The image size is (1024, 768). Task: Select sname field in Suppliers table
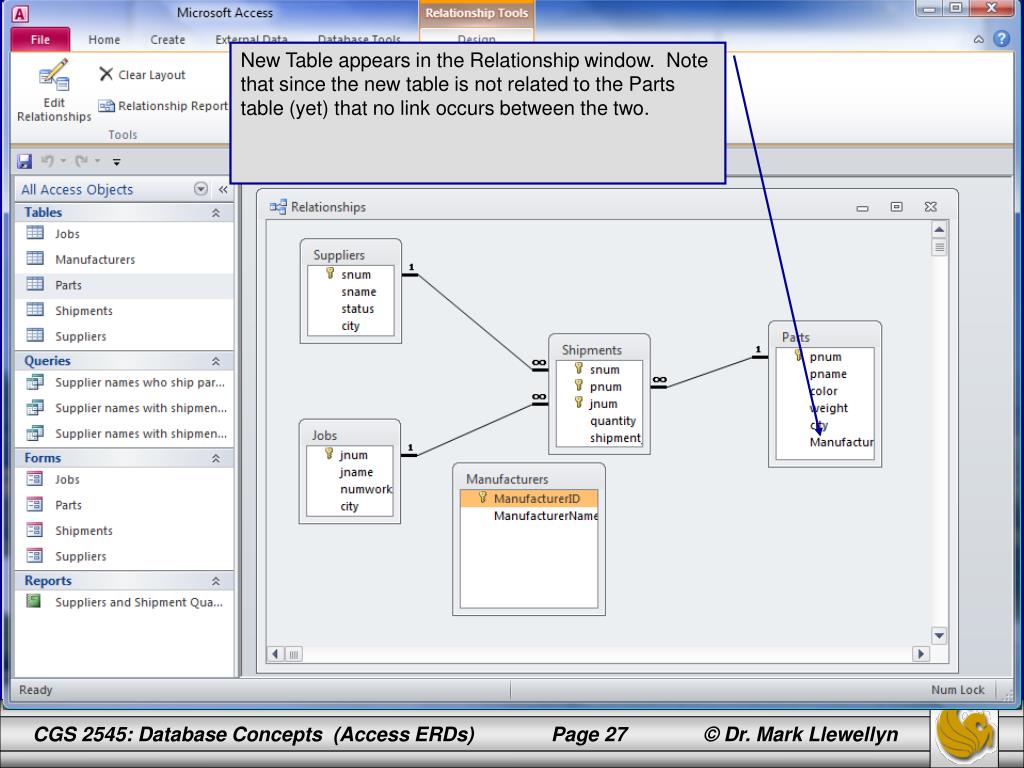351,292
